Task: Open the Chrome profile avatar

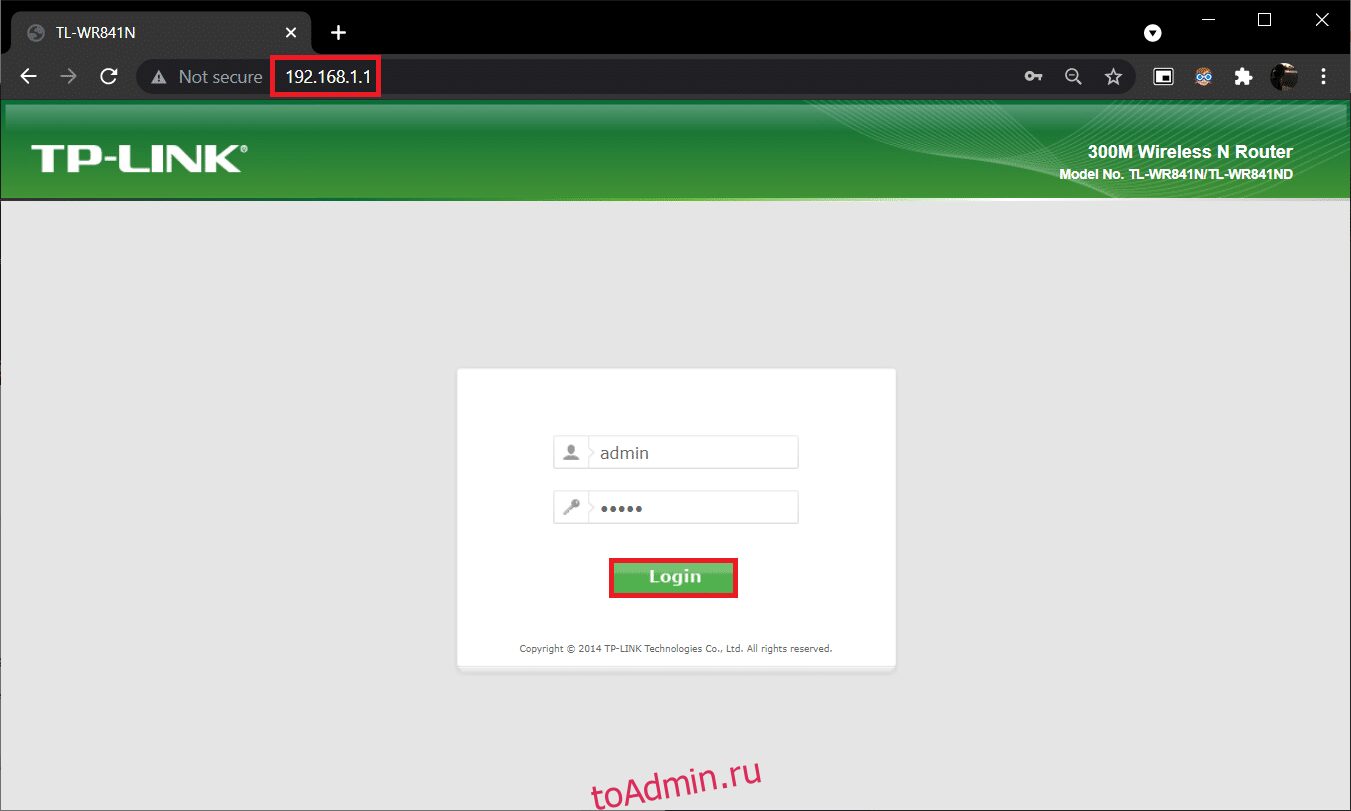Action: (x=1284, y=76)
